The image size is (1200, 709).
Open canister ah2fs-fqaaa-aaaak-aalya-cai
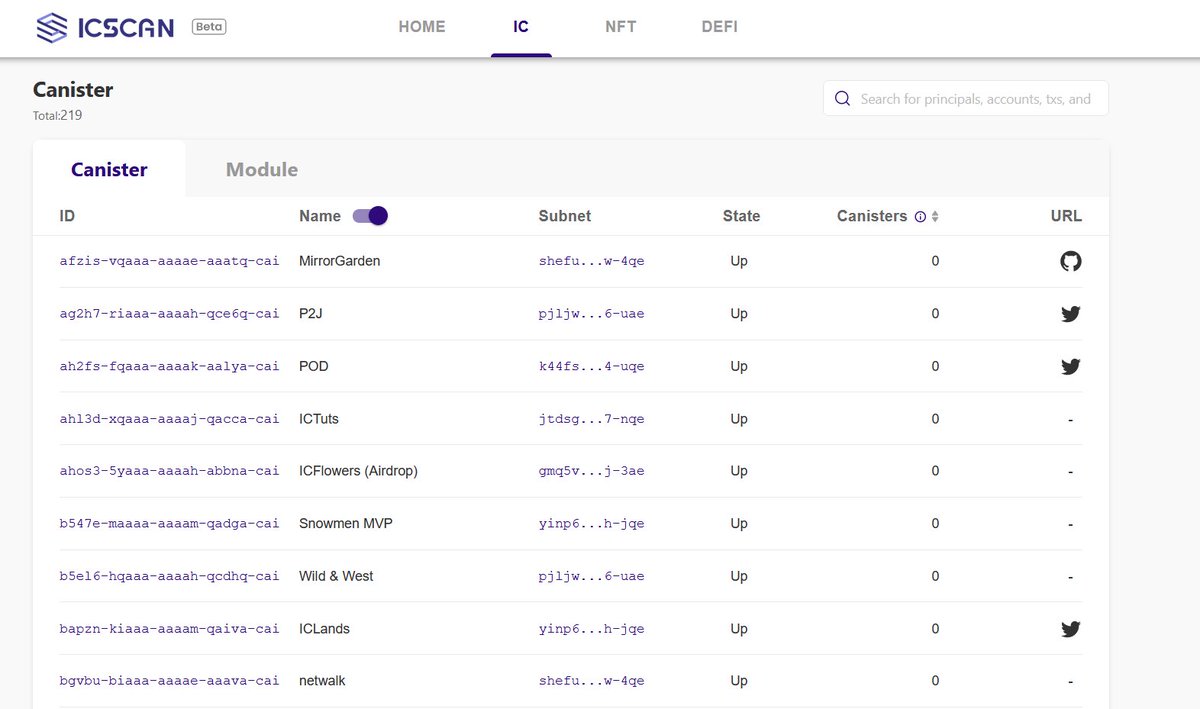pyautogui.click(x=169, y=366)
